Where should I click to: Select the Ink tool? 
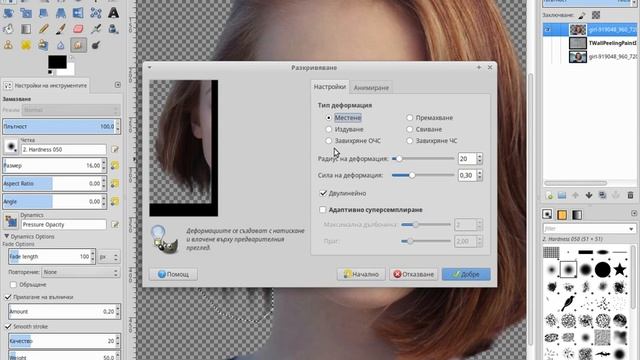pyautogui.click(x=113, y=29)
